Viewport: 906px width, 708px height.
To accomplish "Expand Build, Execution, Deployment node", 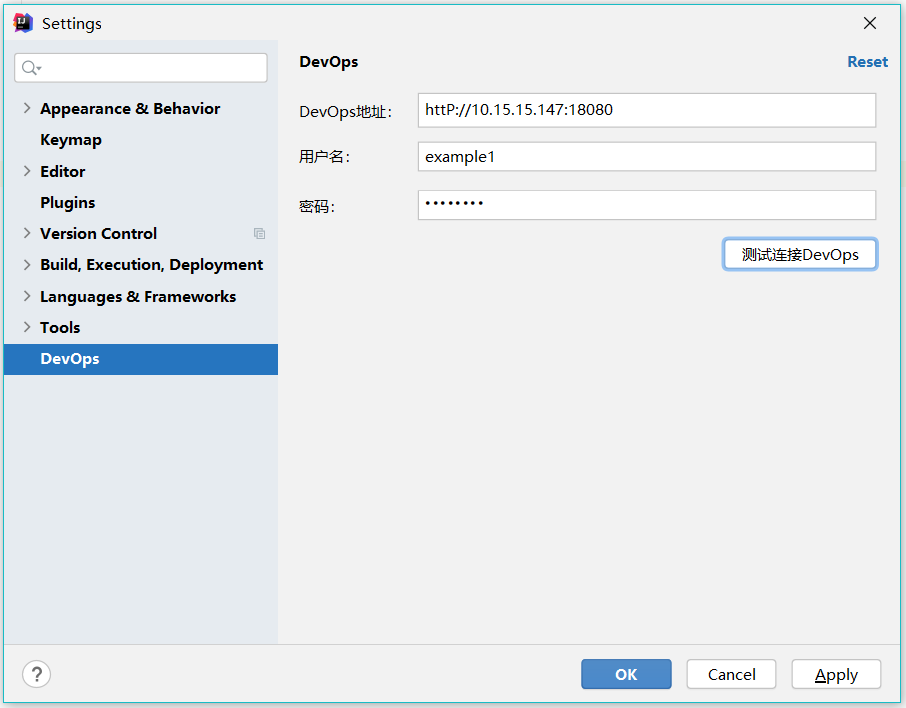I will click(27, 265).
